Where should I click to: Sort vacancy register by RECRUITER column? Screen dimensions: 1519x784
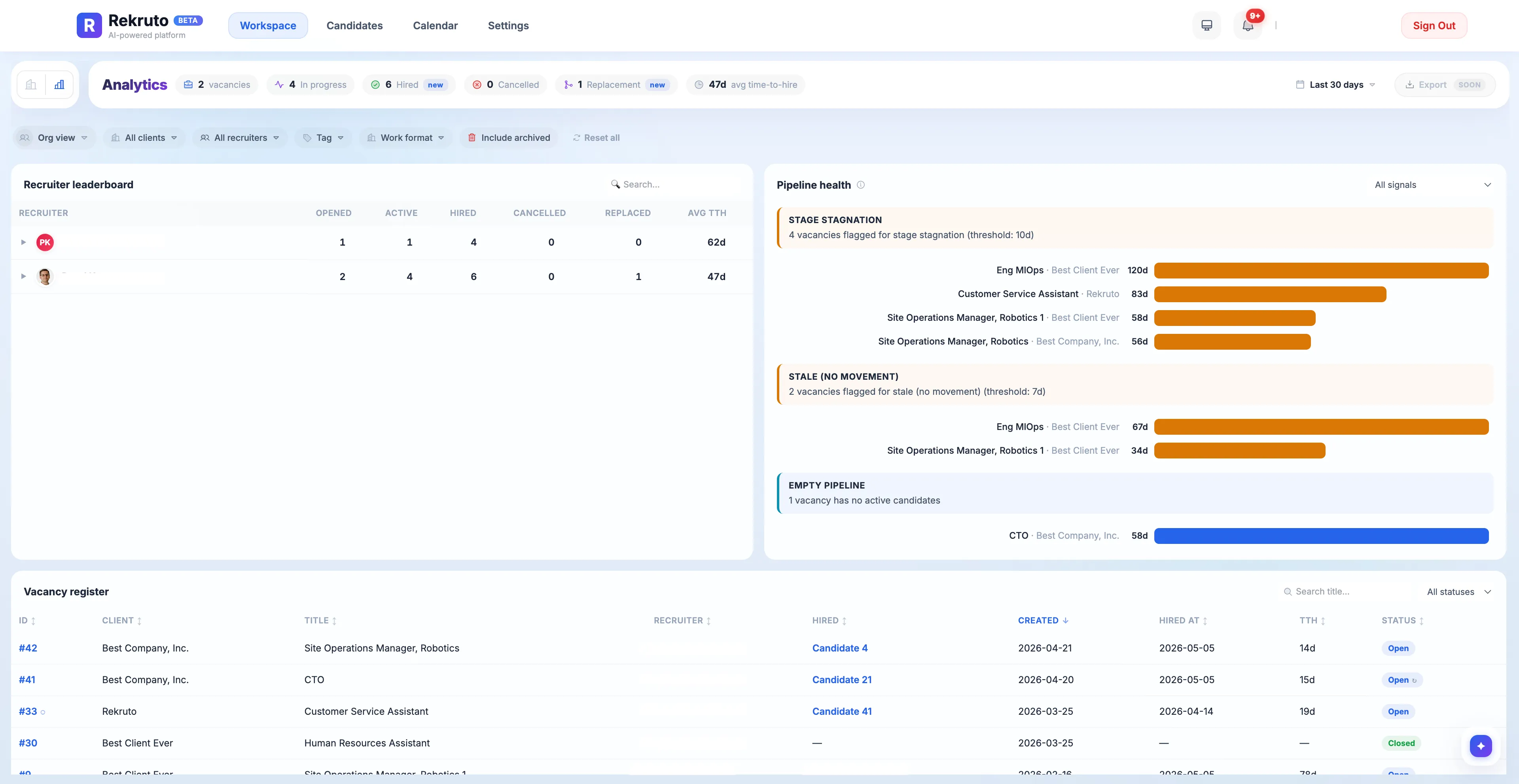click(x=682, y=621)
